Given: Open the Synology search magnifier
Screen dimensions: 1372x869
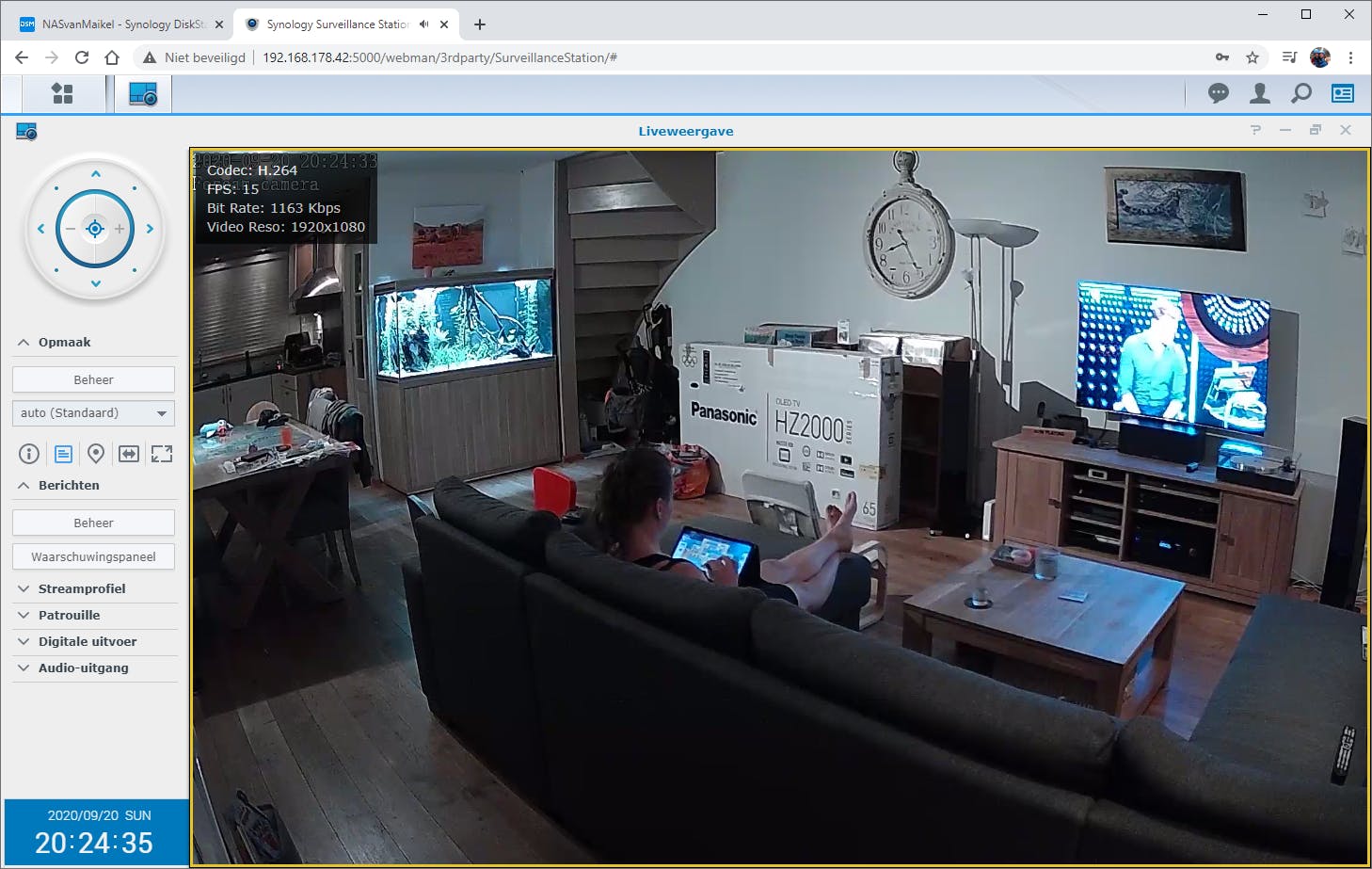Looking at the screenshot, I should tap(1301, 93).
